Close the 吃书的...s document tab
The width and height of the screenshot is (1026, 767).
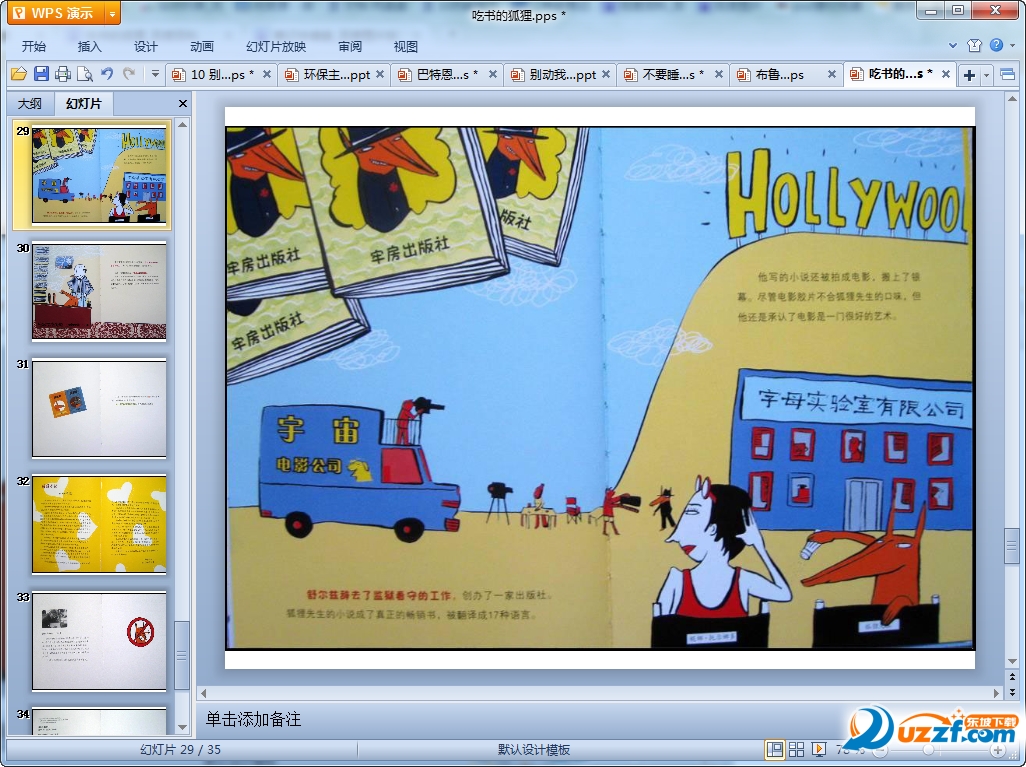tap(946, 75)
